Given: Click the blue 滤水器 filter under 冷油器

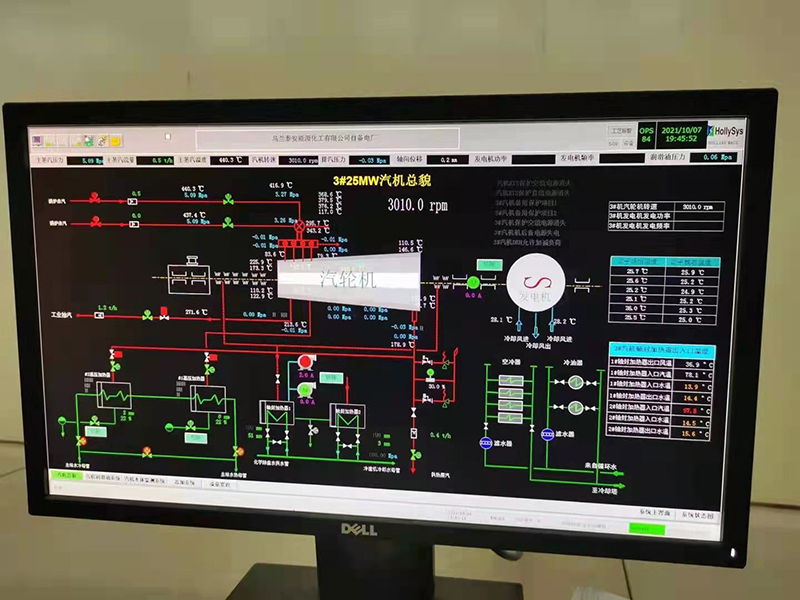Looking at the screenshot, I should (x=547, y=435).
